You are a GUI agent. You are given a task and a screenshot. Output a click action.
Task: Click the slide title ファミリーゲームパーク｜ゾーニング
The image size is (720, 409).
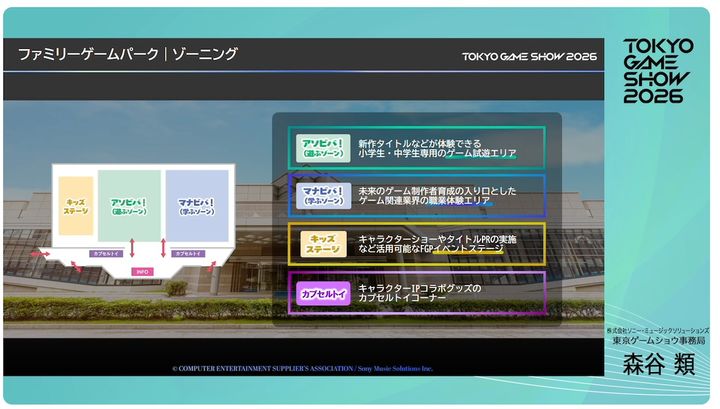[x=128, y=54]
